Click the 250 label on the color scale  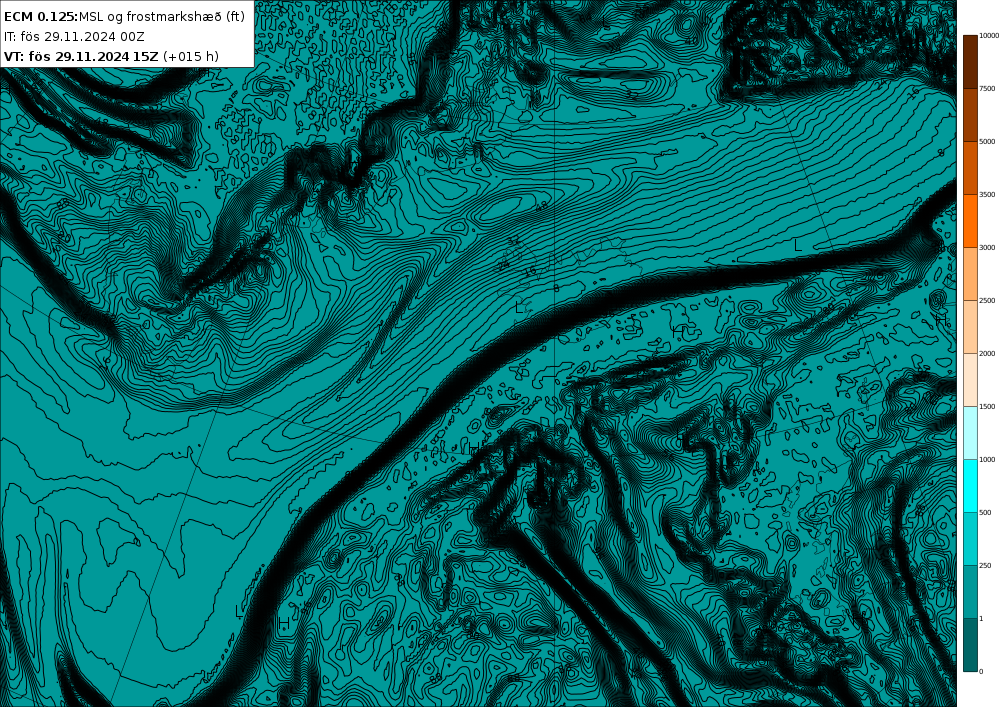pyautogui.click(x=985, y=565)
